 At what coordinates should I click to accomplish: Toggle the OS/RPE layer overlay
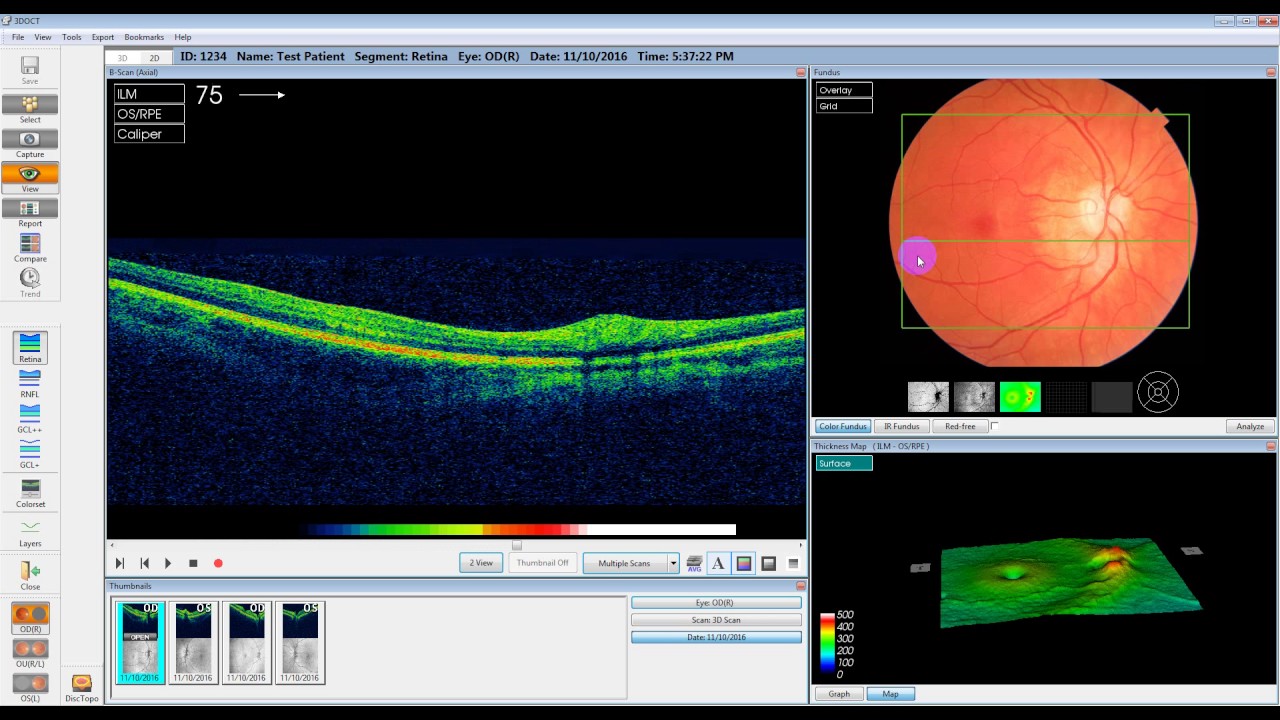[149, 114]
